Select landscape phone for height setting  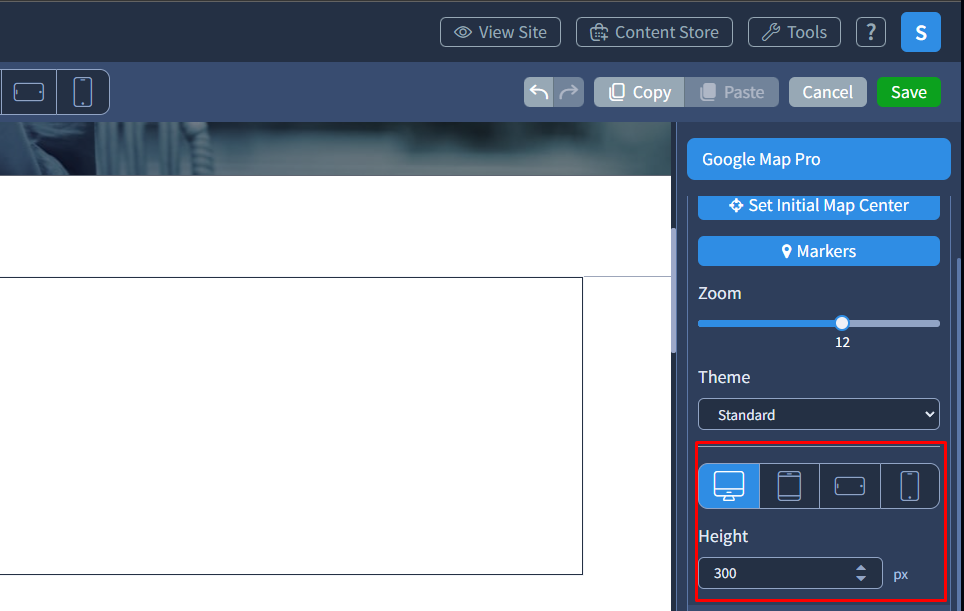(850, 486)
